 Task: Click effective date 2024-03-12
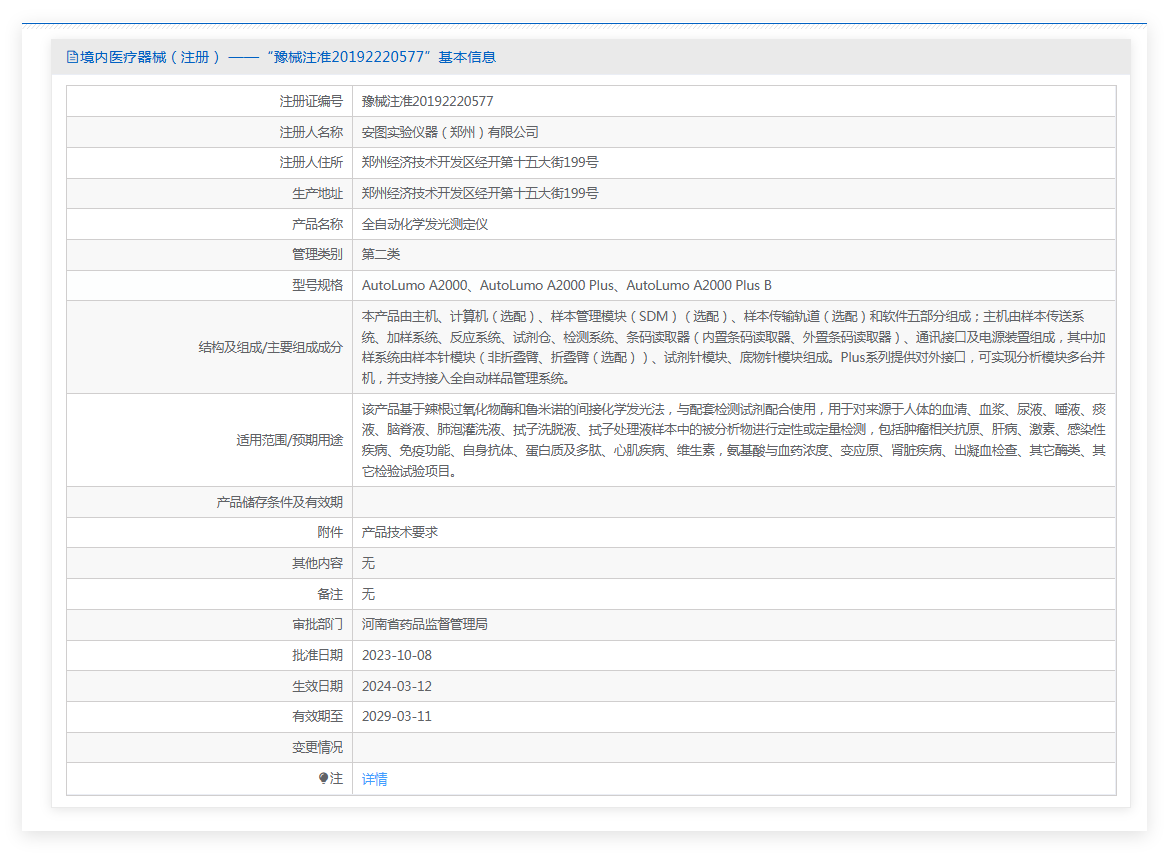click(397, 687)
